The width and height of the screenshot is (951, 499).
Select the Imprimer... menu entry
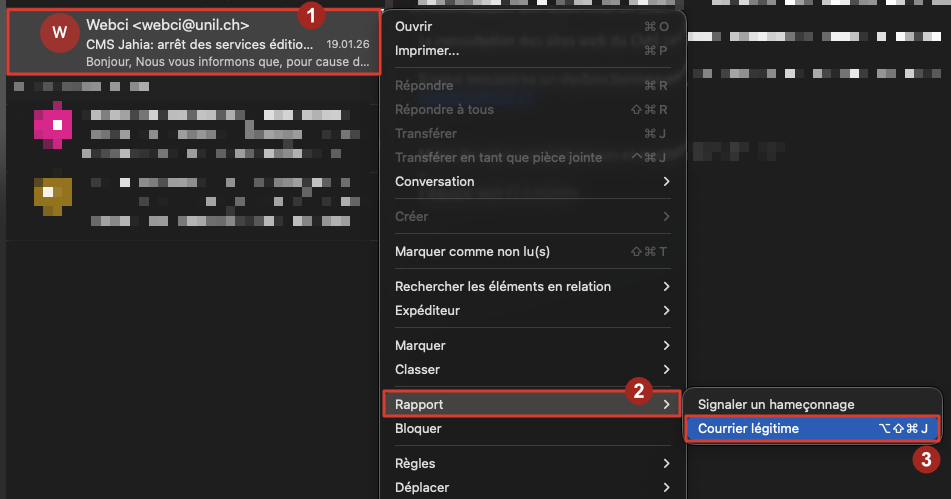pyautogui.click(x=427, y=50)
